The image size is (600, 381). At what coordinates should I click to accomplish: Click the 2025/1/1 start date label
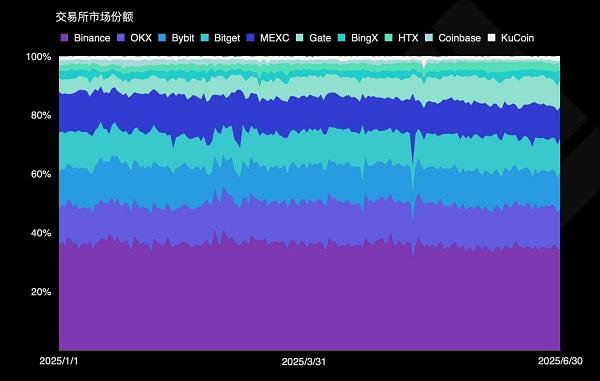(x=59, y=361)
